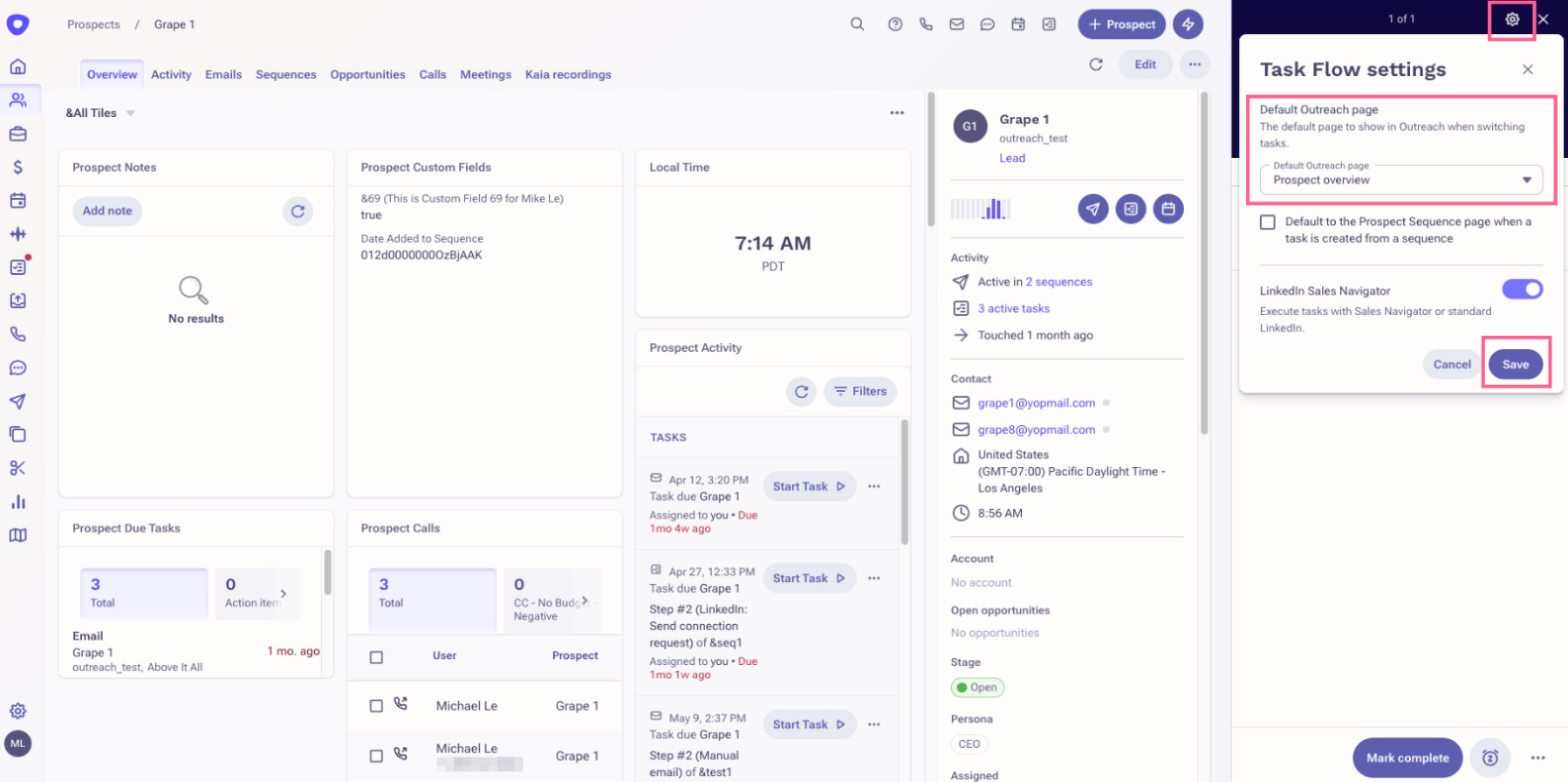Start Task for the Apr 12 task
The image size is (1568, 782).
coord(809,486)
